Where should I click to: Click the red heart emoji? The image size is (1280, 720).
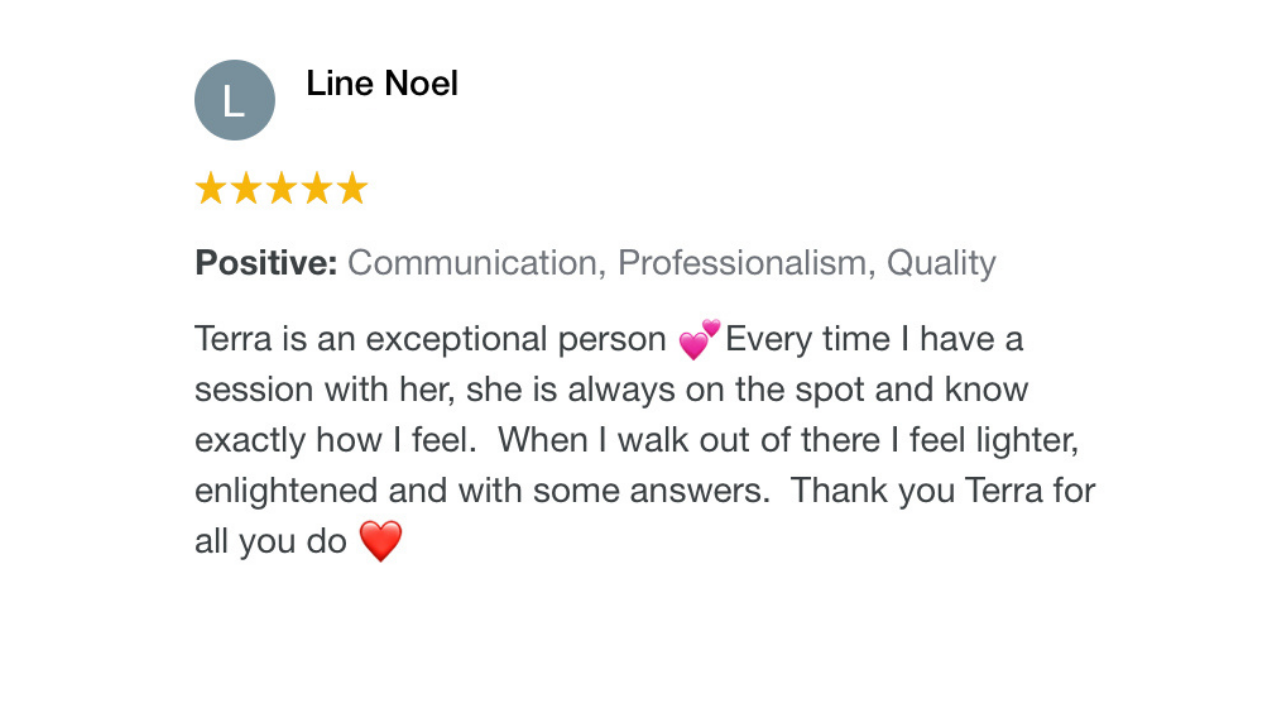[380, 541]
